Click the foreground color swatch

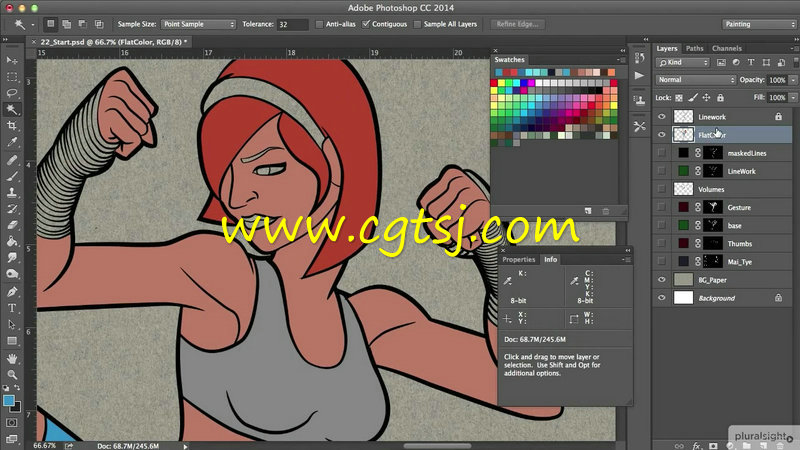coord(9,401)
